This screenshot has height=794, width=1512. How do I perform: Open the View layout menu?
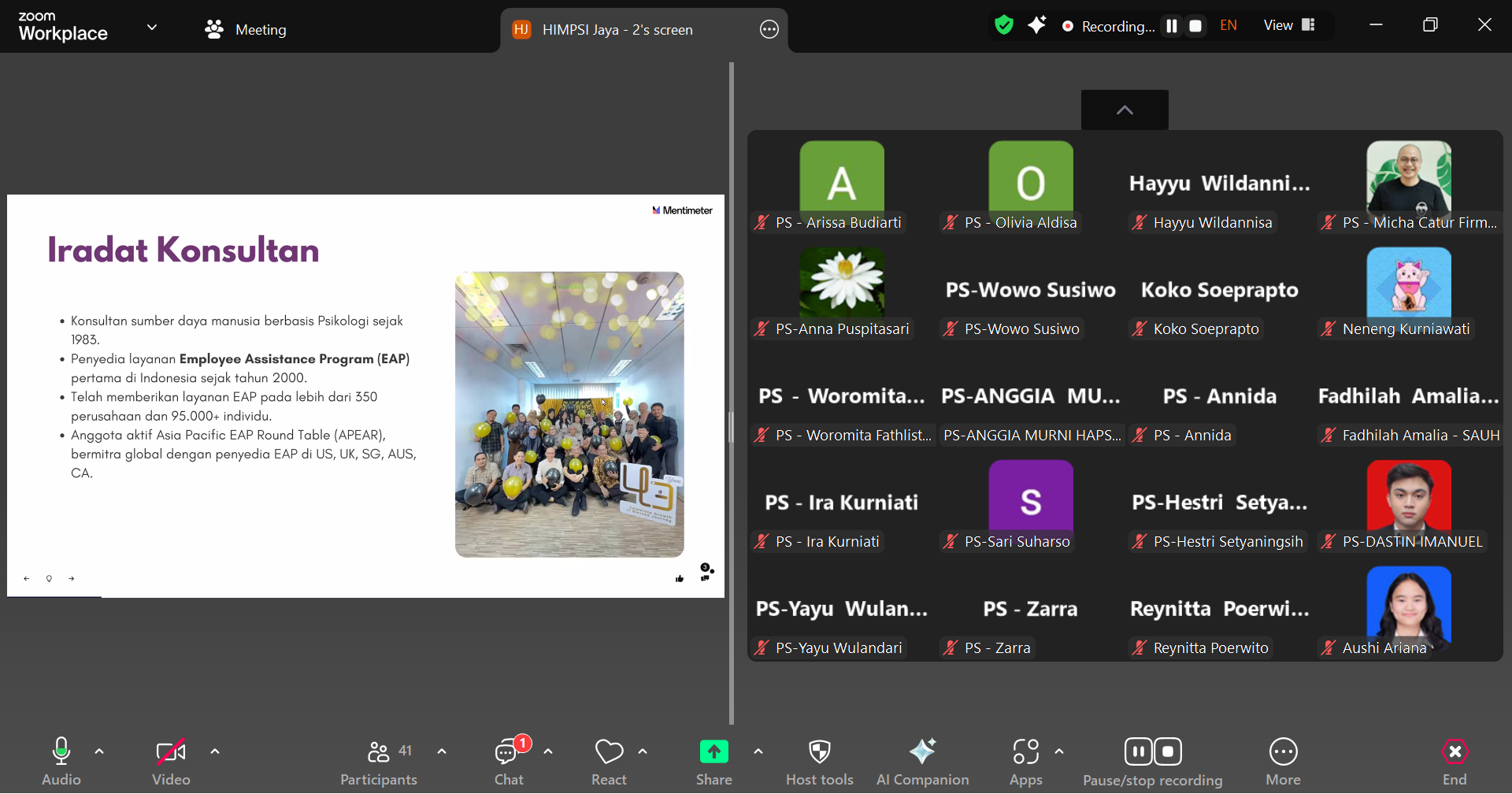[x=1289, y=25]
